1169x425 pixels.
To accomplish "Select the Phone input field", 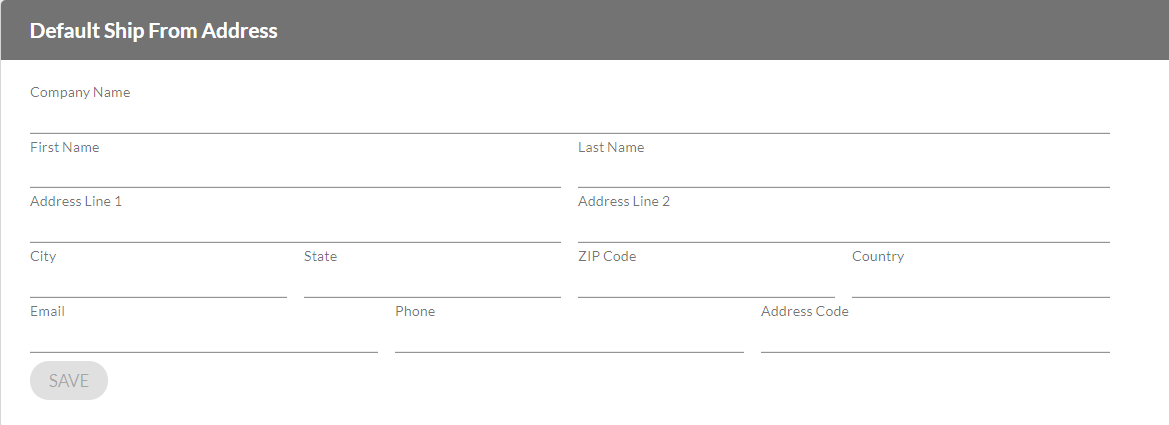I will tap(569, 339).
